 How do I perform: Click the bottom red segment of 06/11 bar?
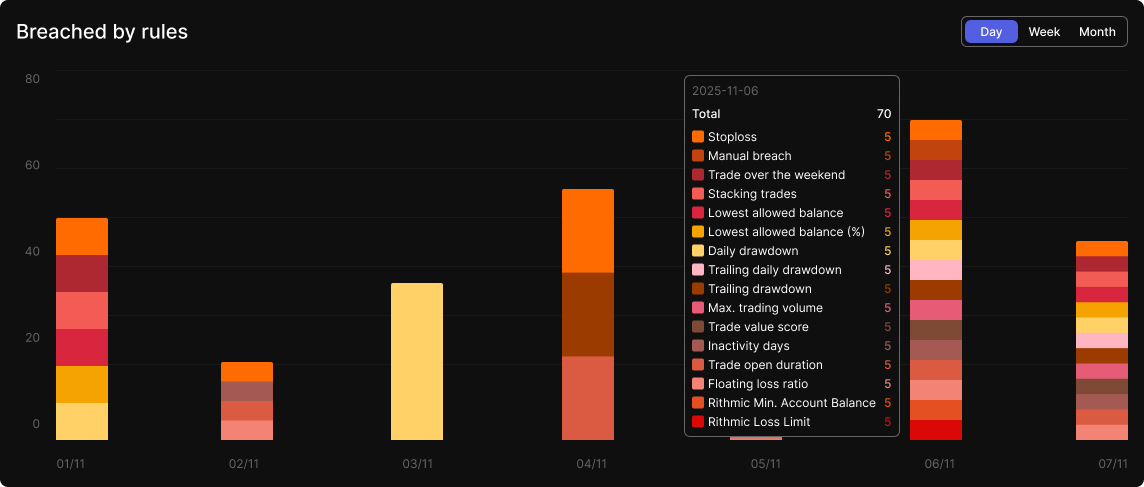(x=936, y=430)
